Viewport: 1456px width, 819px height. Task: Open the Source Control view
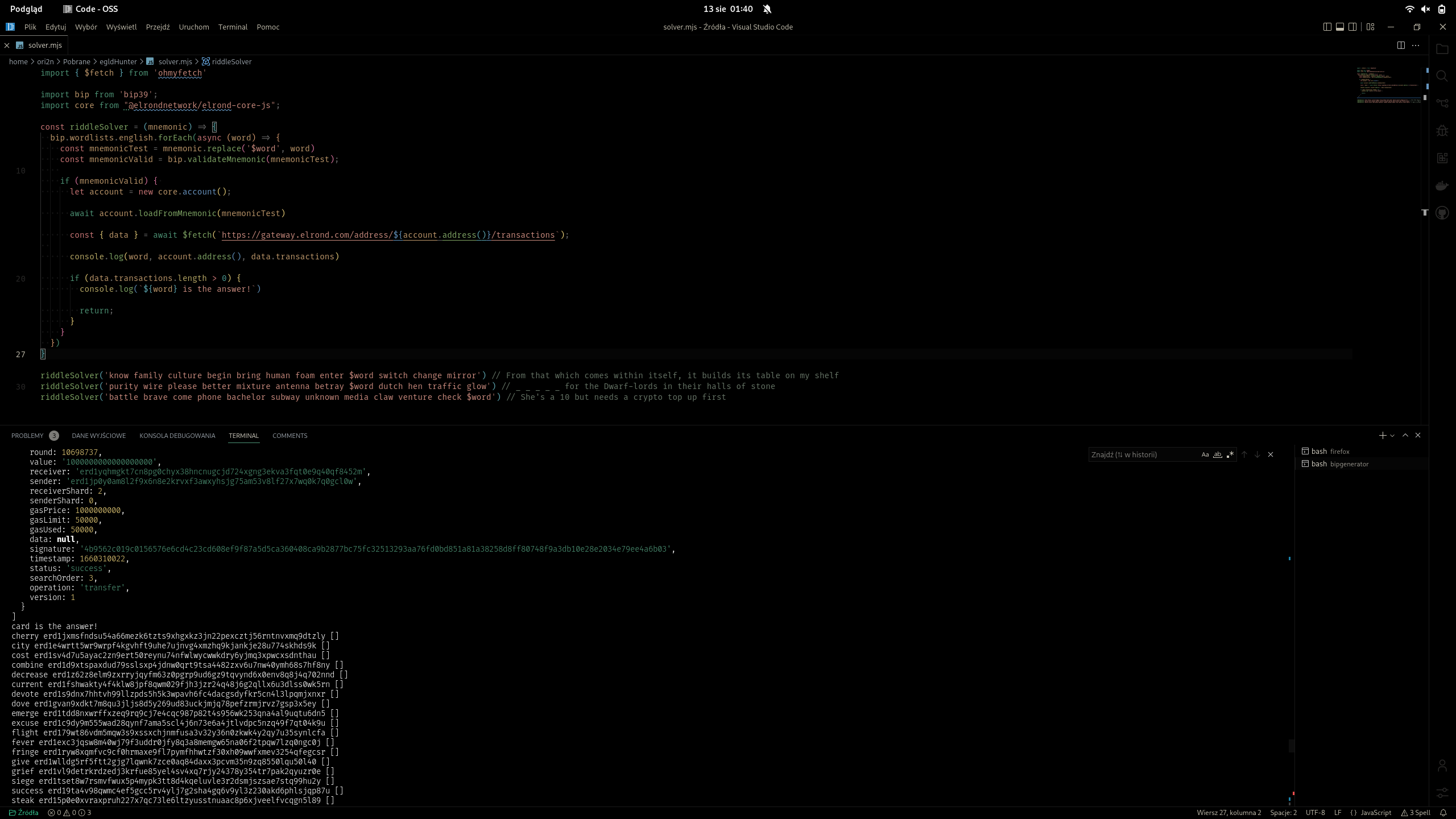point(1442,104)
